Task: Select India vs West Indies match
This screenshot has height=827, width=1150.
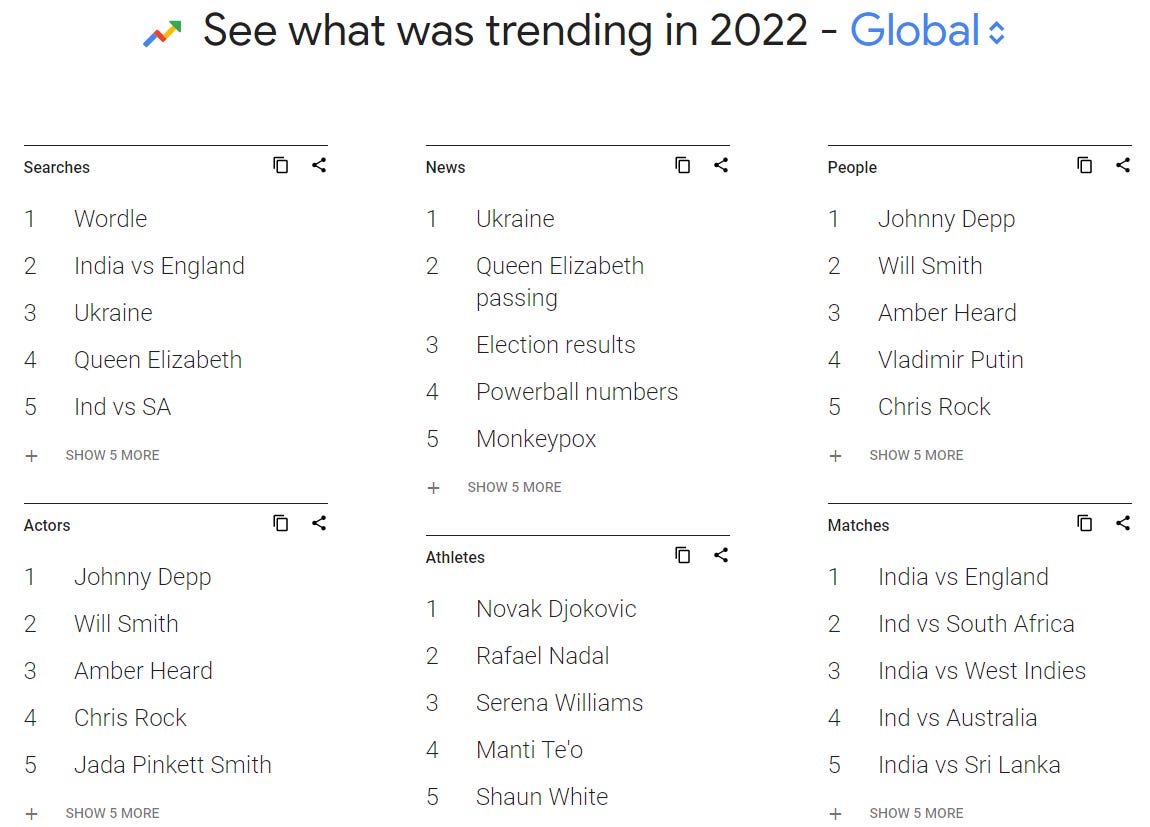Action: (x=982, y=670)
